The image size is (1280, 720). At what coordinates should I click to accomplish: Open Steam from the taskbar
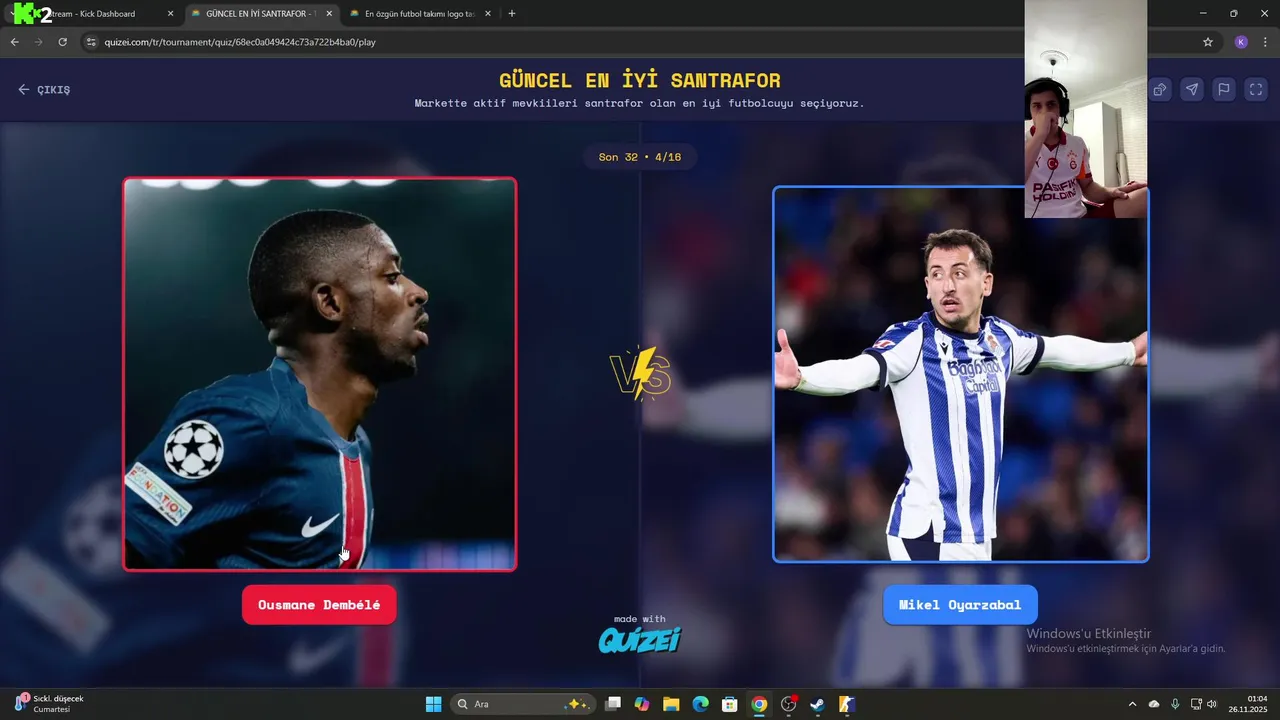click(818, 704)
